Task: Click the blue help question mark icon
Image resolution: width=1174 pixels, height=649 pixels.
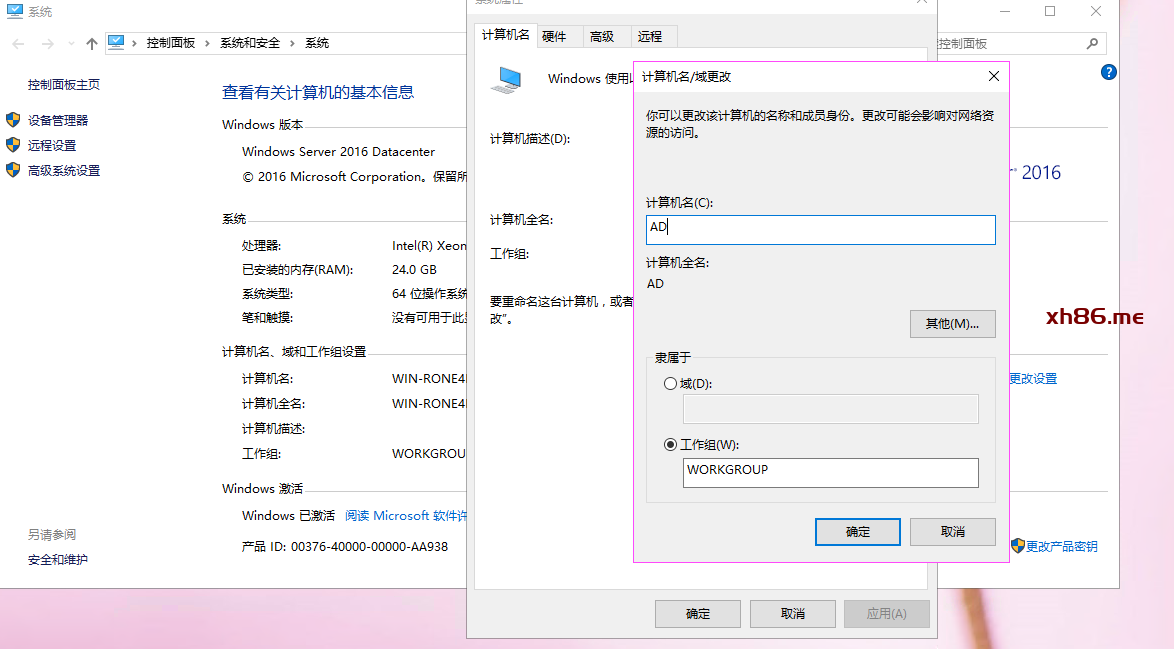Action: (x=1108, y=72)
